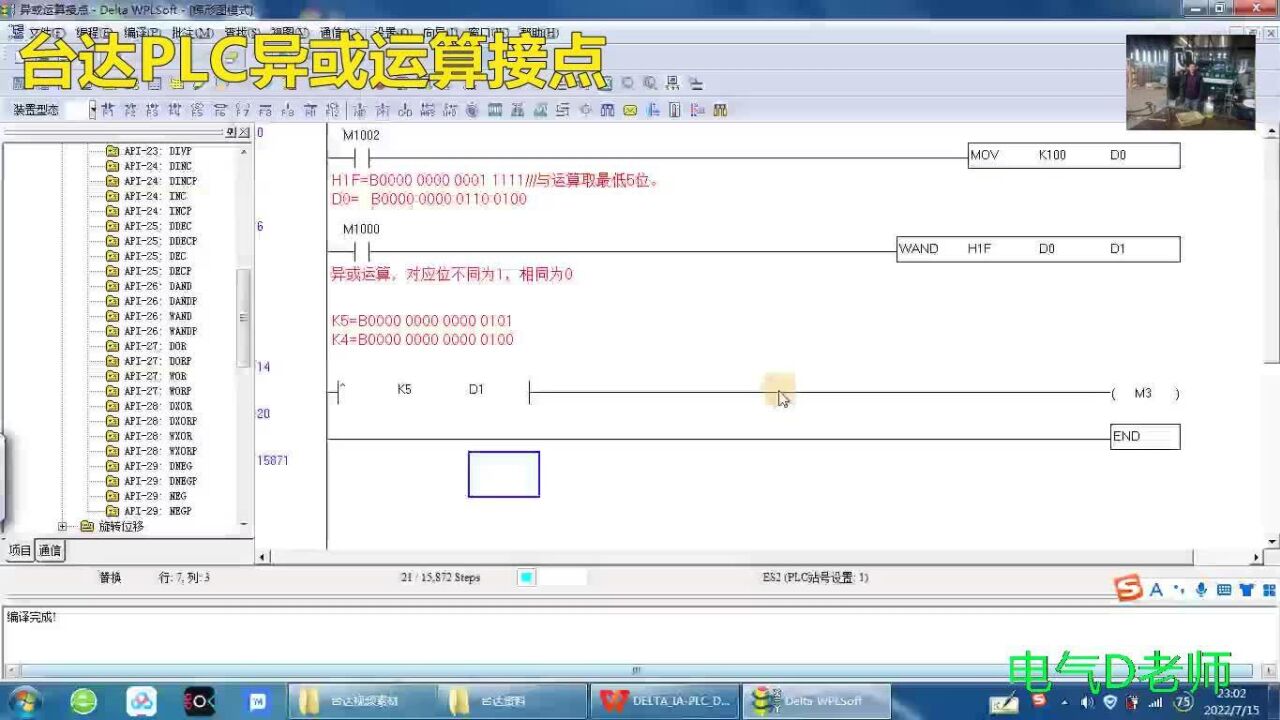
Task: Select the END instruction block
Action: pyautogui.click(x=1145, y=436)
